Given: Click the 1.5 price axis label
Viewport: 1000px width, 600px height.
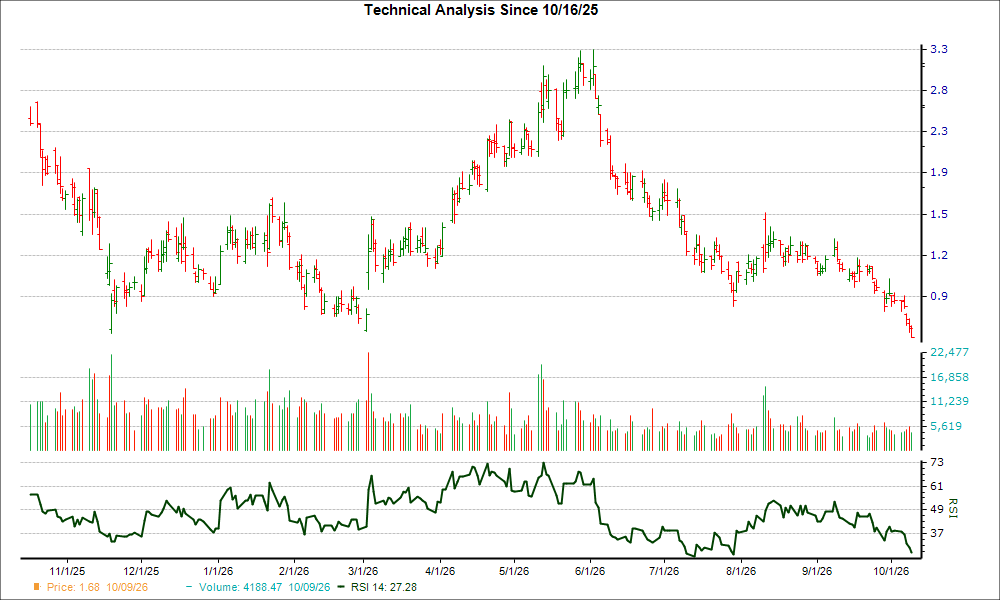Looking at the screenshot, I should point(939,214).
